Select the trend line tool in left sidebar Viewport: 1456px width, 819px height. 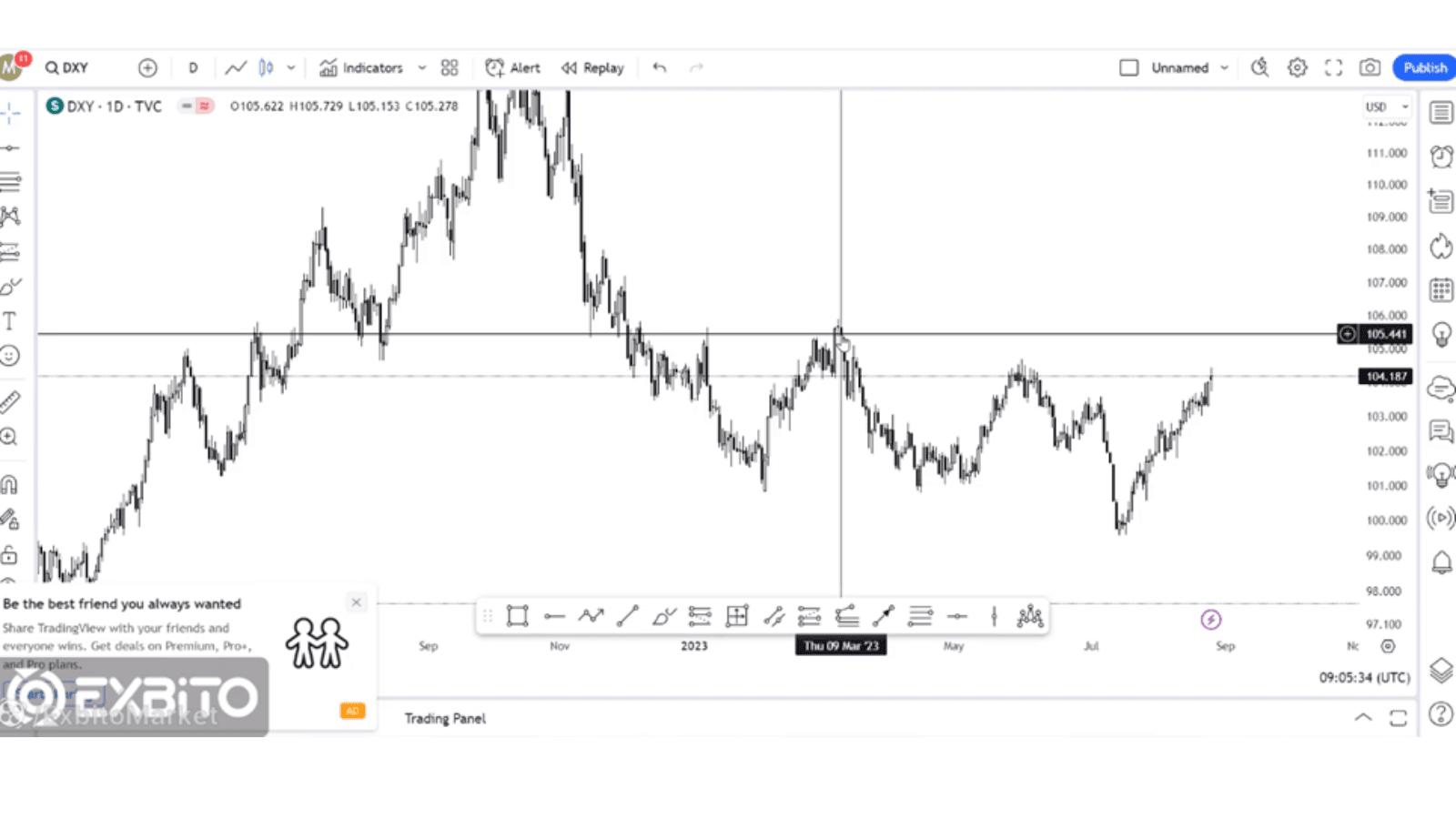pos(10,148)
